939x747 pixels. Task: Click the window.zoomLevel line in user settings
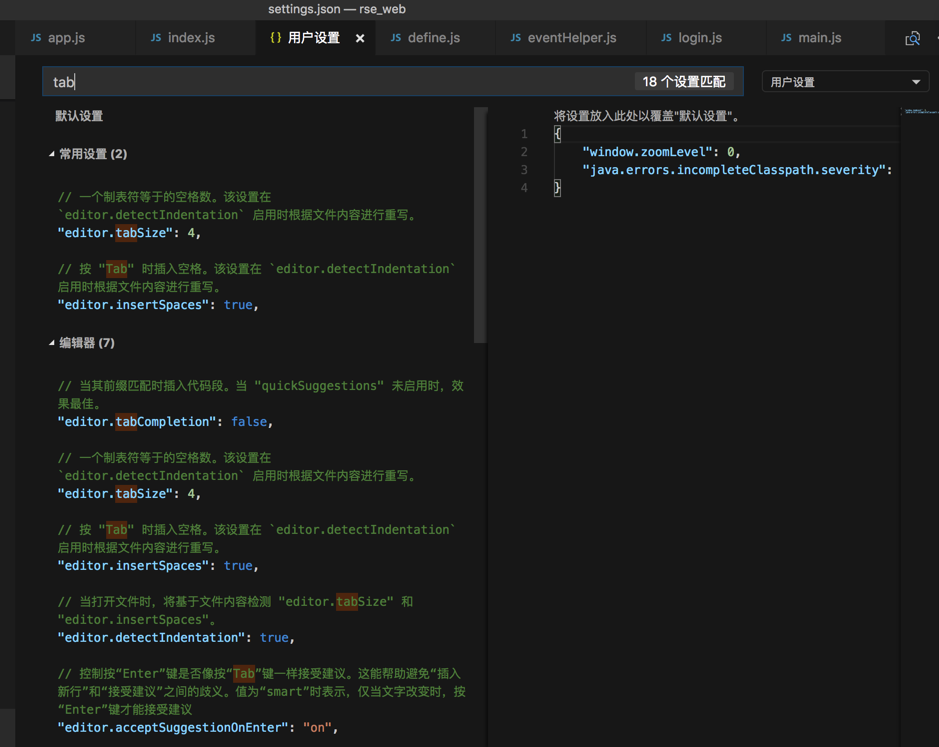[x=661, y=152]
